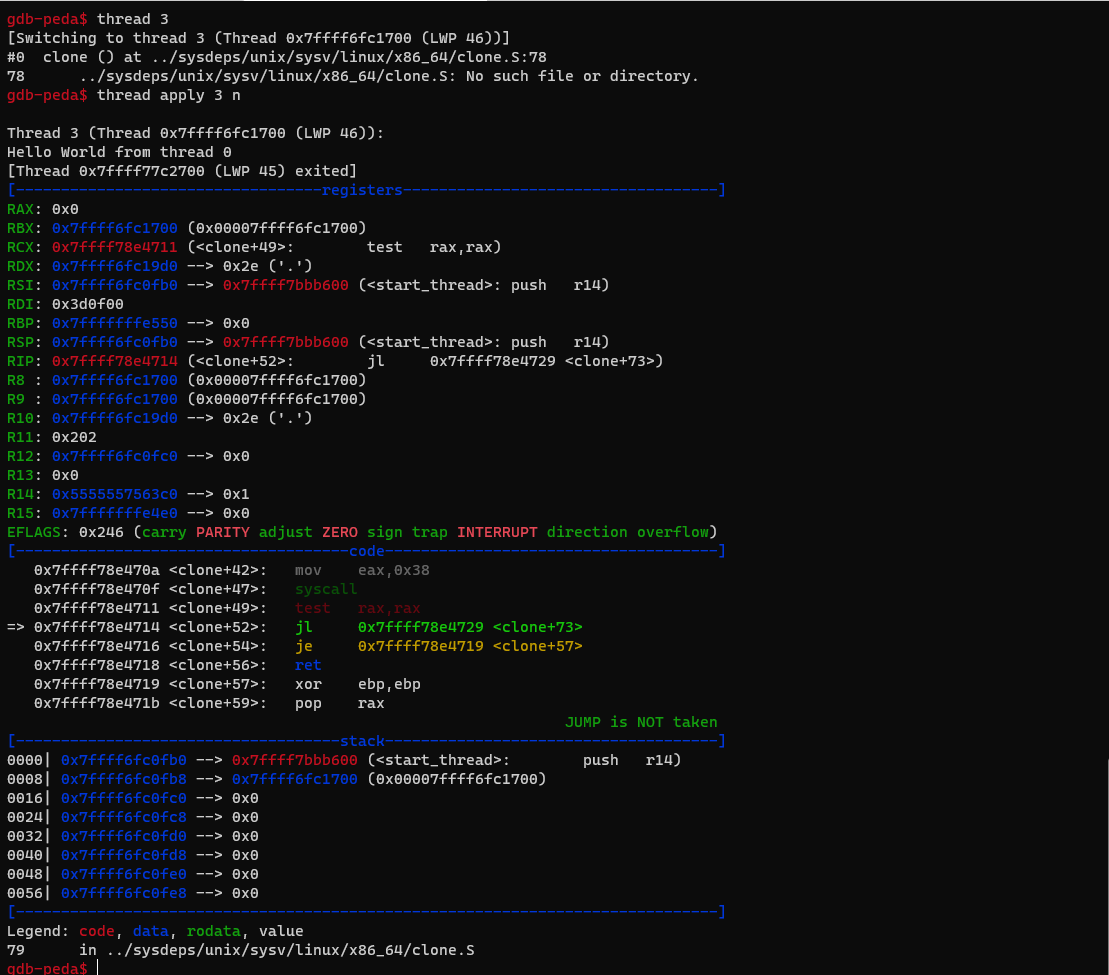The width and height of the screenshot is (1109, 975).
Task: Click the R10 address 0x7ffff6fc19d0
Action: point(115,419)
